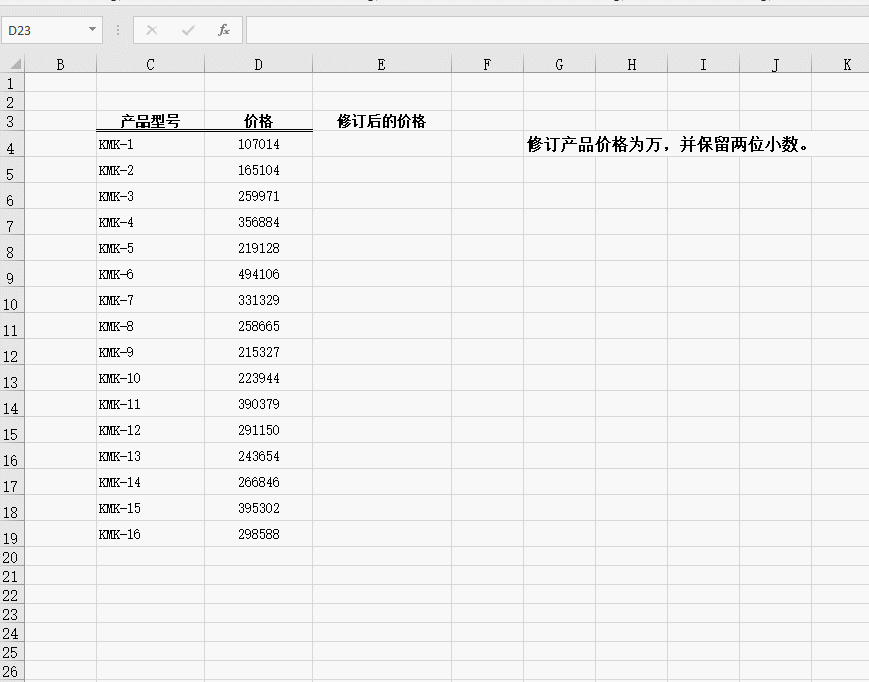Click price value 259971

(x=258, y=196)
